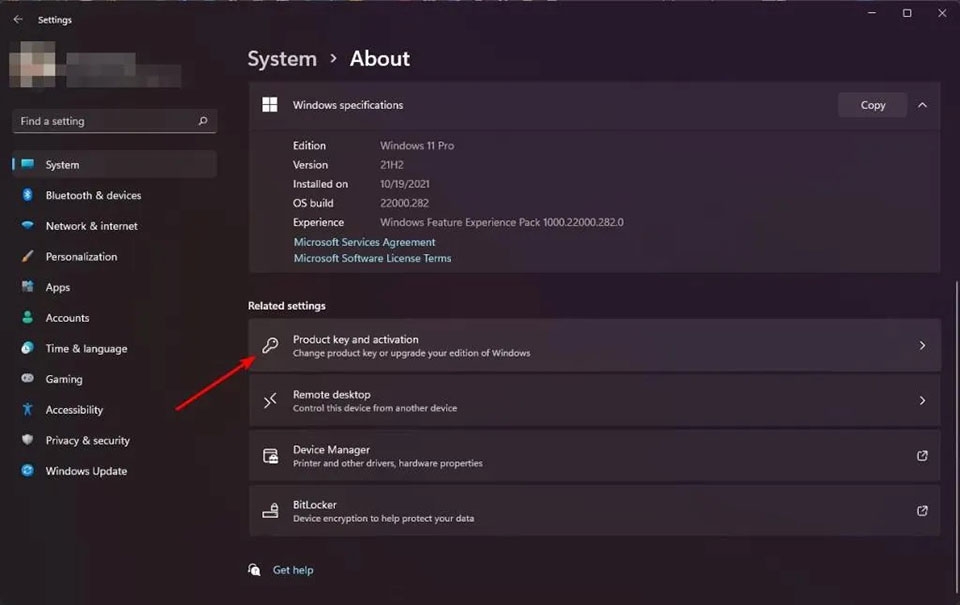Viewport: 960px width, 605px height.
Task: Click the System monitor icon in sidebar
Action: [x=28, y=164]
